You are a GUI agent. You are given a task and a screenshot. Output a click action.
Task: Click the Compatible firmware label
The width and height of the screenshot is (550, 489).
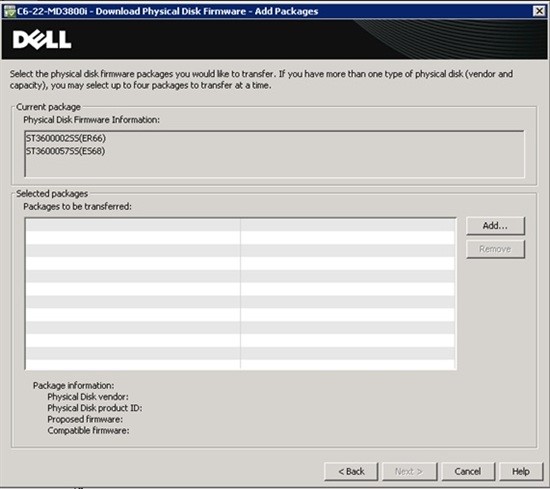pos(88,430)
